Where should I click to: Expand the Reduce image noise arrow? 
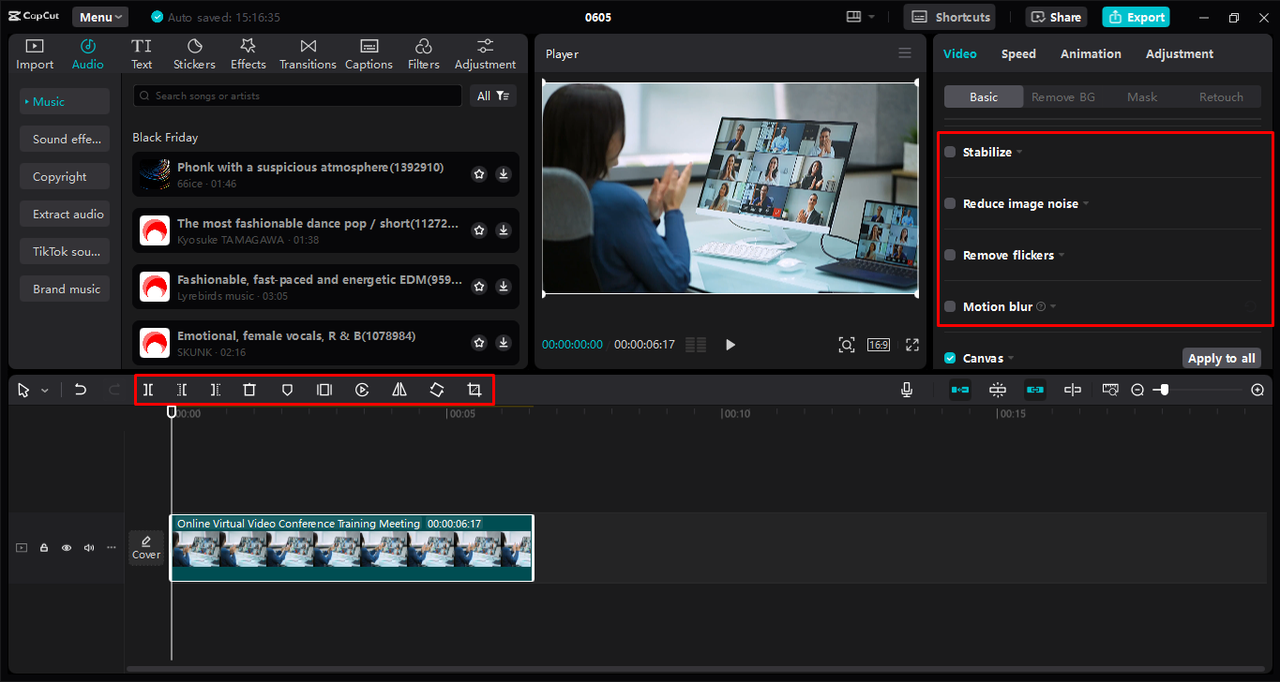coord(1086,204)
